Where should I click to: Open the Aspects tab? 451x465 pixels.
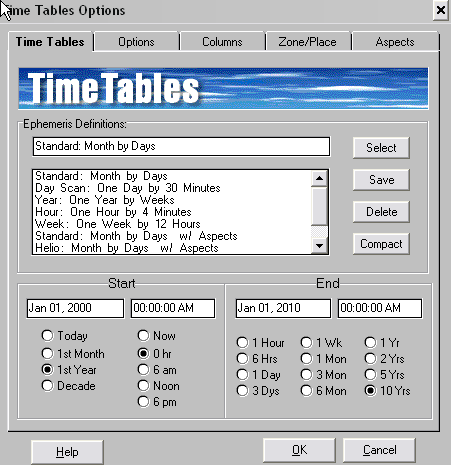pos(395,42)
